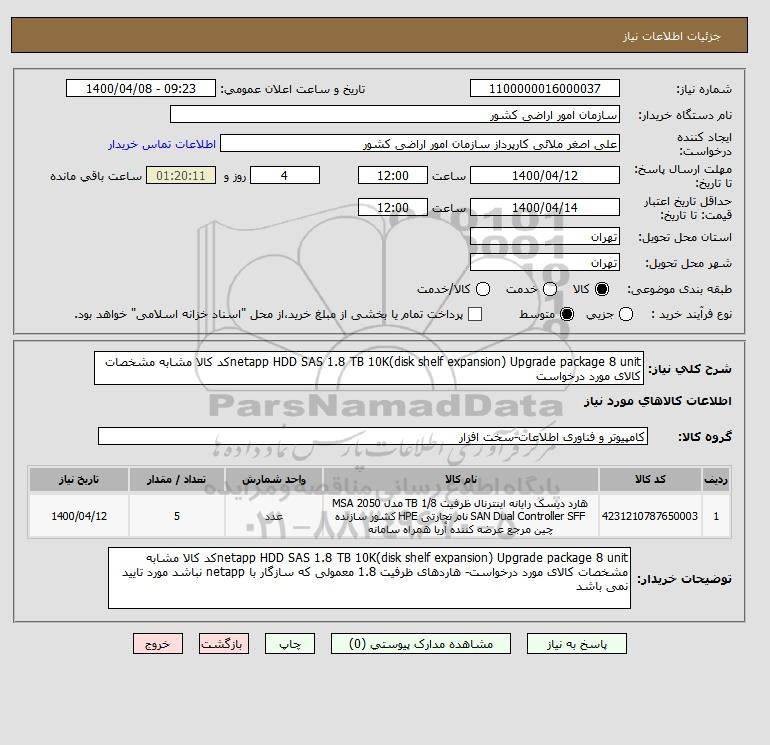770x745 pixels.
Task: Click the quantity cell showing 5
Action: click(x=177, y=516)
